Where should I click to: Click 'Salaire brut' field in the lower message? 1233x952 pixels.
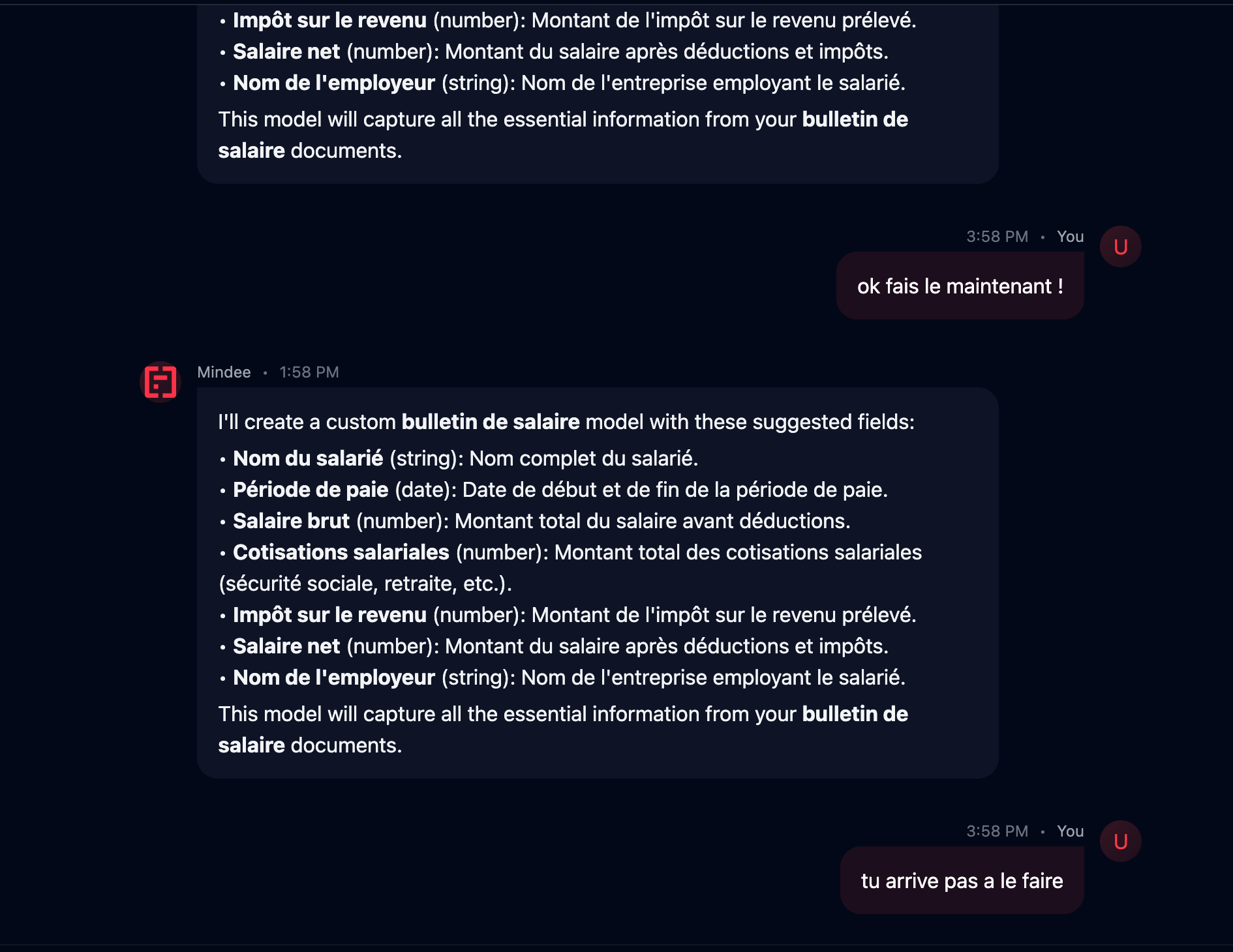pos(292,521)
